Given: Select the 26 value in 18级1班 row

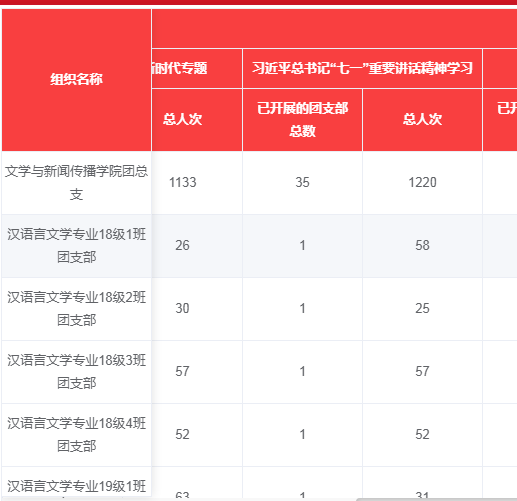Looking at the screenshot, I should [x=182, y=246].
